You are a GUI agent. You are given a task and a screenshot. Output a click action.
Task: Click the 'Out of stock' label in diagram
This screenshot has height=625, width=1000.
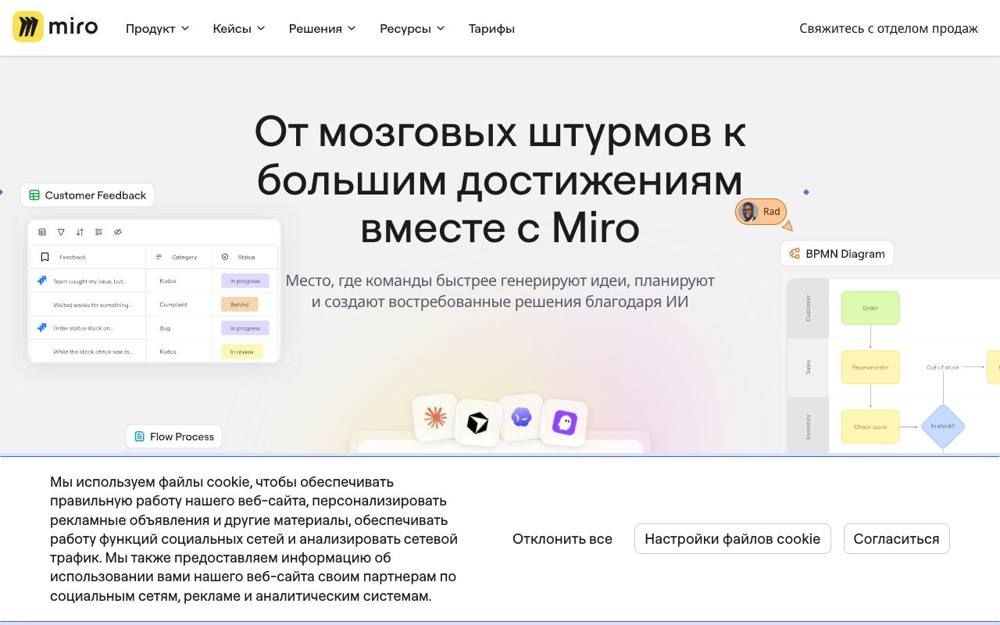943,367
